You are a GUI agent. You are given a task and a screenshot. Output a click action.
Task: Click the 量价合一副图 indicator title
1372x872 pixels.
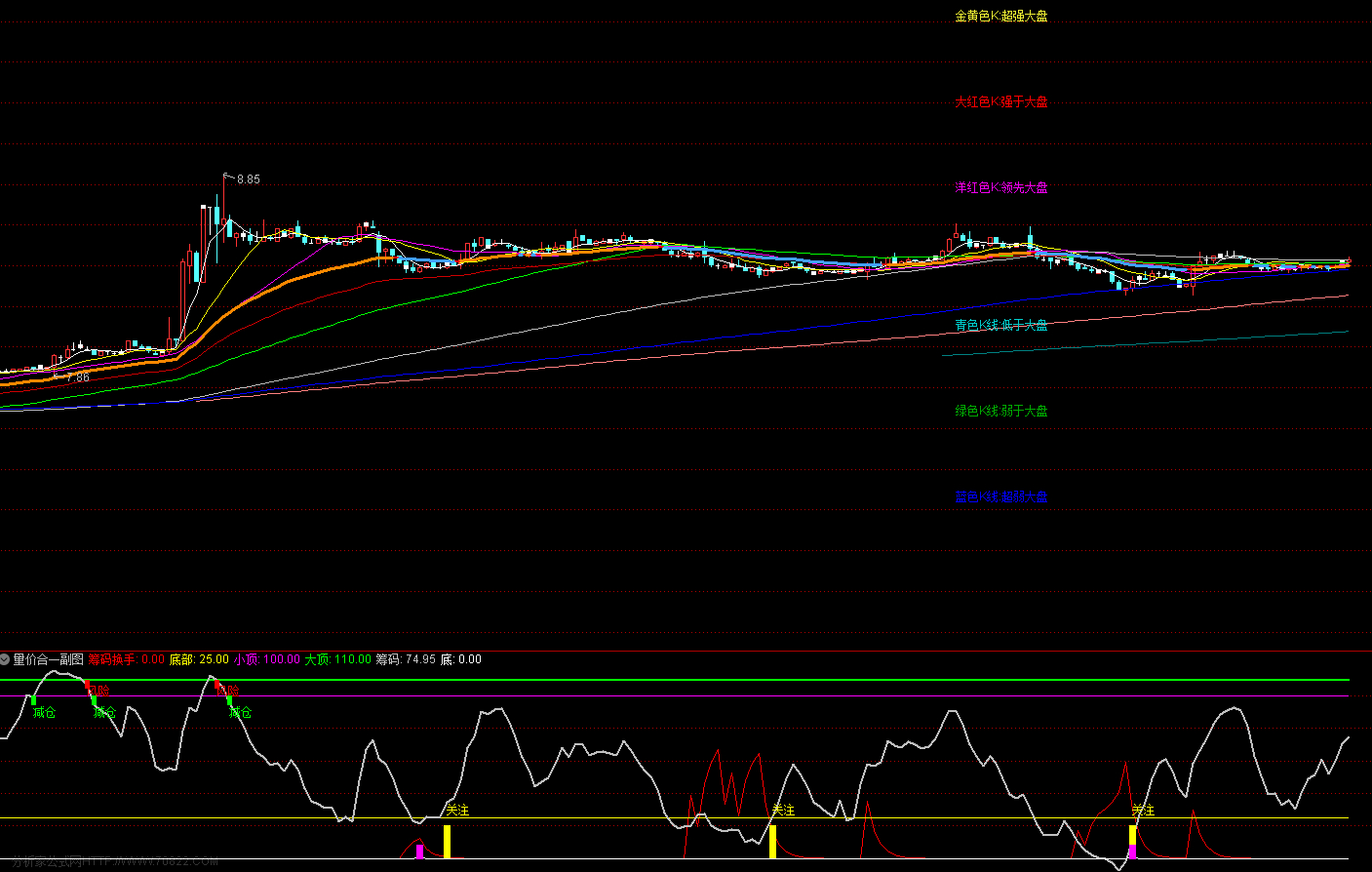49,659
